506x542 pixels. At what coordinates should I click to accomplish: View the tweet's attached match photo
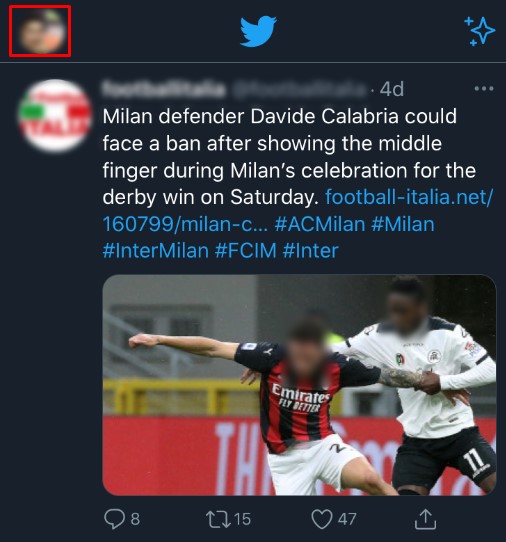point(299,385)
